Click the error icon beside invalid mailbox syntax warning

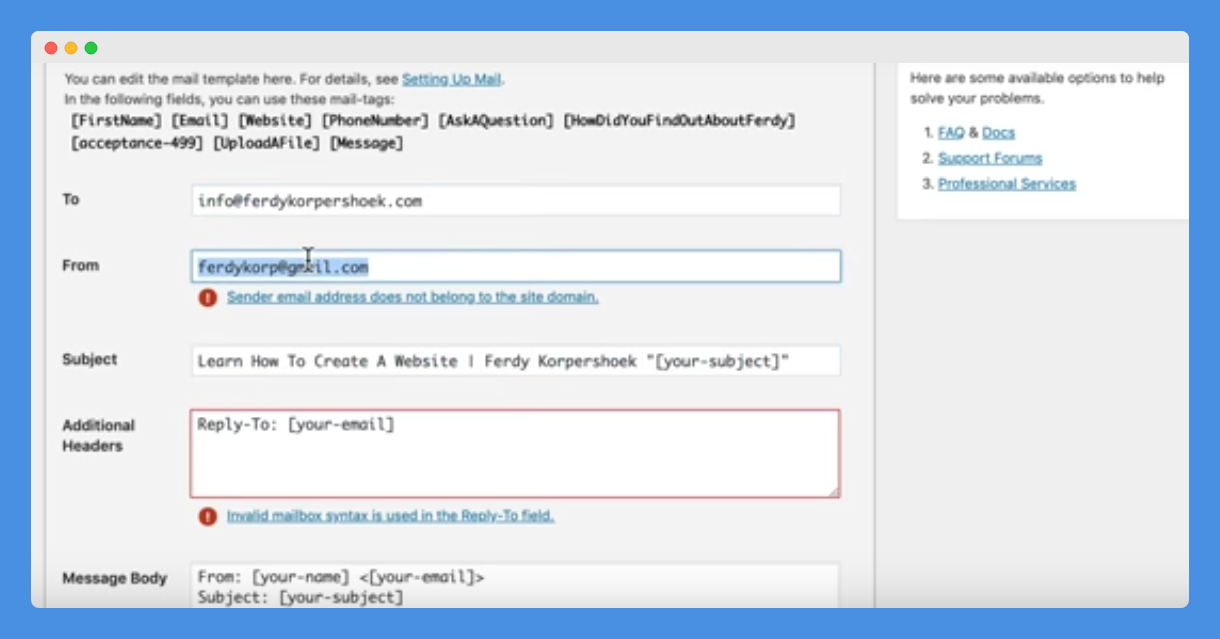coord(207,516)
